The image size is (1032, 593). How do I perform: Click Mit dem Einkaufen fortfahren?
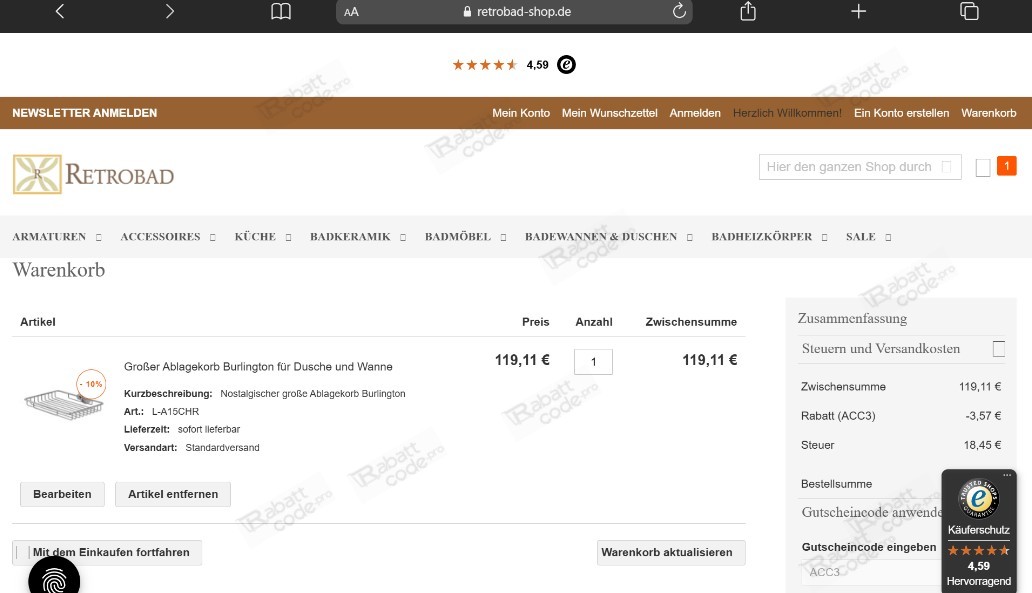(x=107, y=553)
